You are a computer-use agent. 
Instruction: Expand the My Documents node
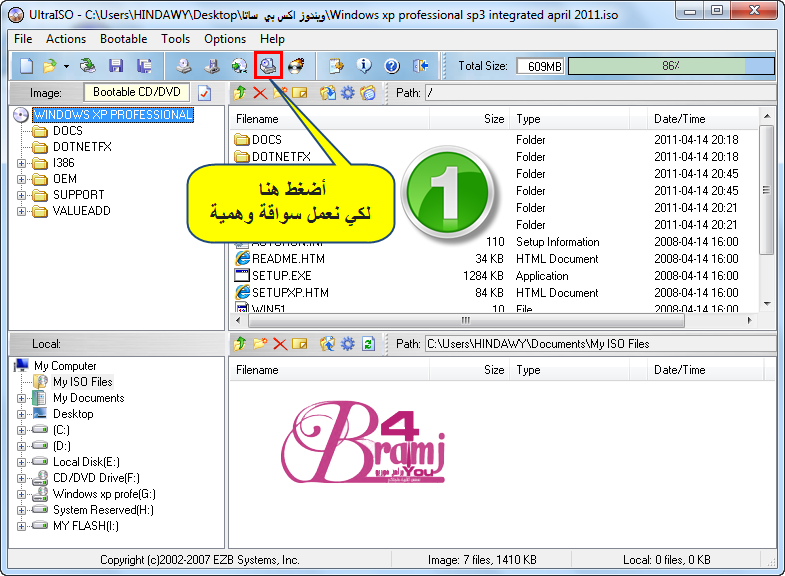click(22, 398)
